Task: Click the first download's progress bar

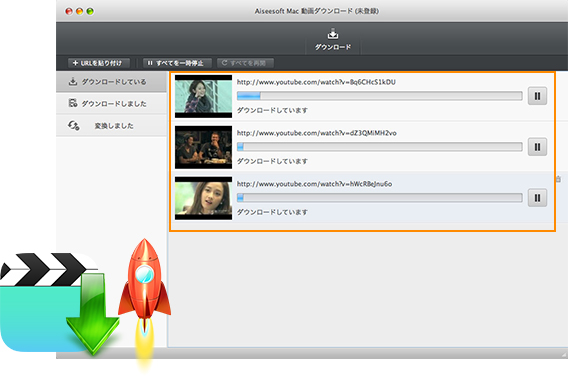Action: tap(380, 96)
